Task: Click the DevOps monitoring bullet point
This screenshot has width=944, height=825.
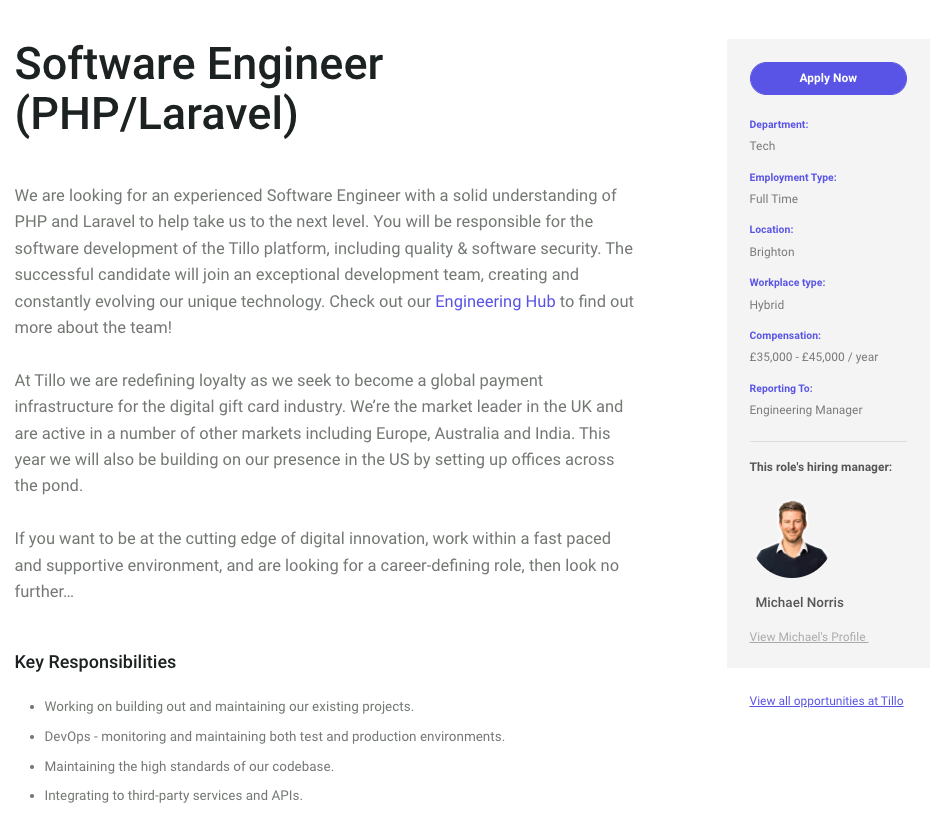Action: pos(275,736)
